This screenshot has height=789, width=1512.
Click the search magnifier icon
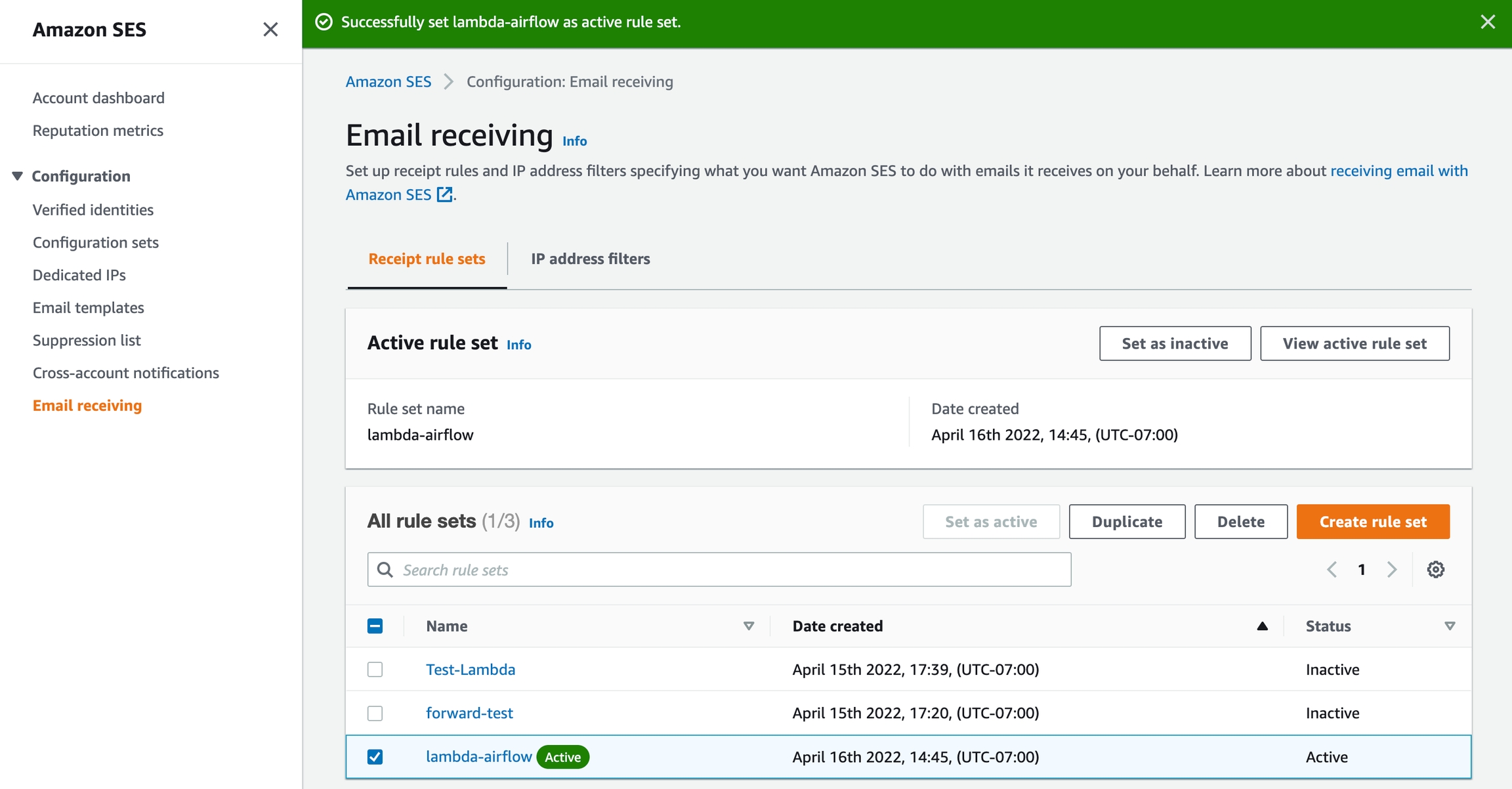coord(385,570)
